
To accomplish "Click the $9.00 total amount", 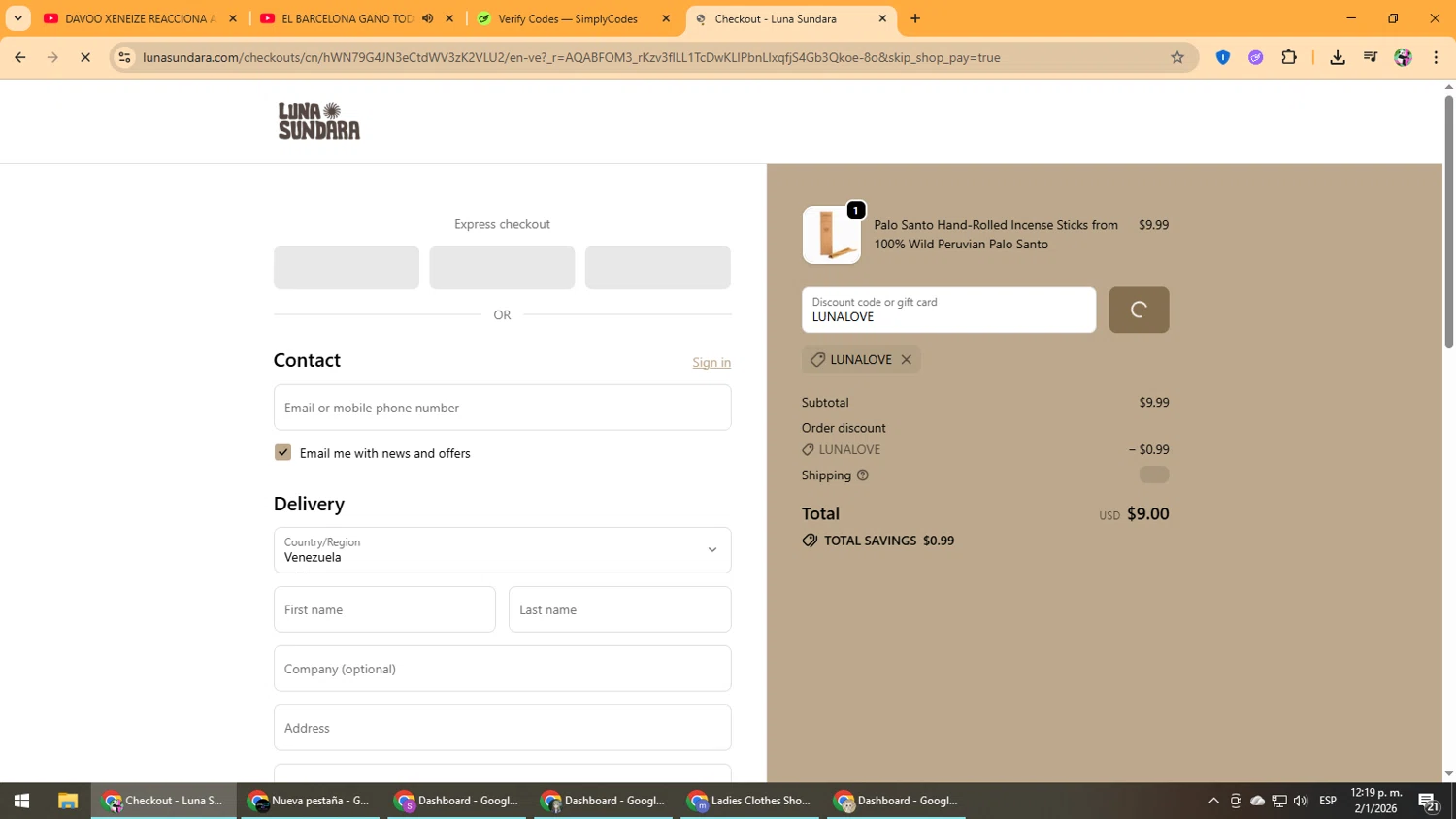I will tap(1147, 514).
